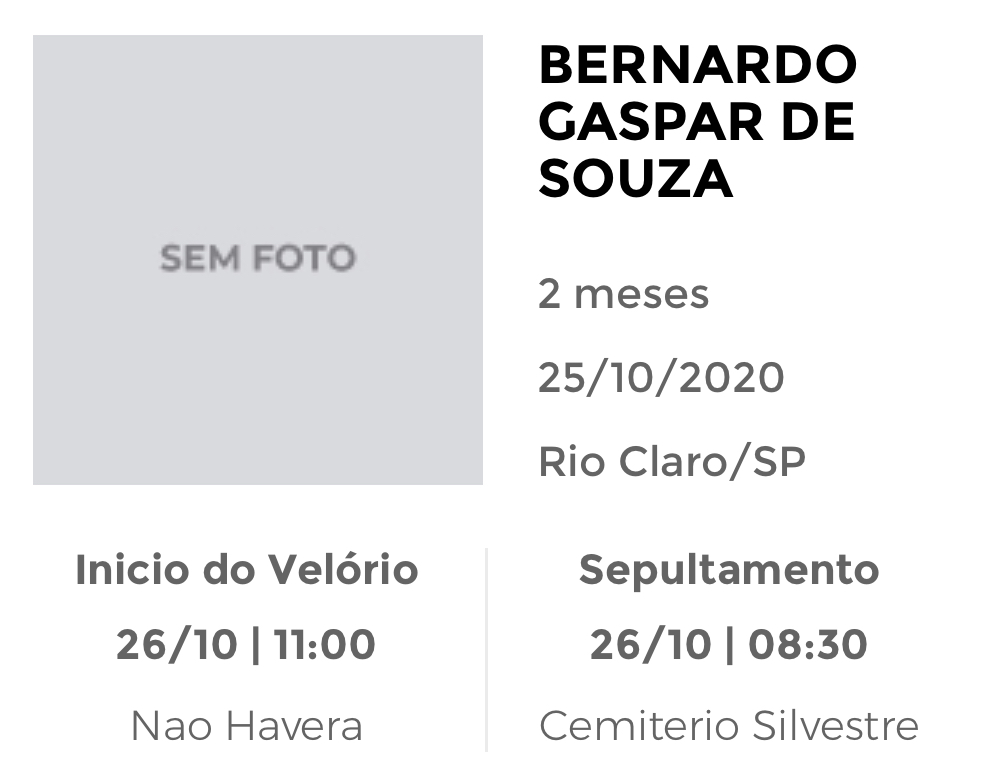Viewport: 984px width, 765px height.
Task: Click the SEM FOTO placeholder image
Action: pyautogui.click(x=258, y=260)
